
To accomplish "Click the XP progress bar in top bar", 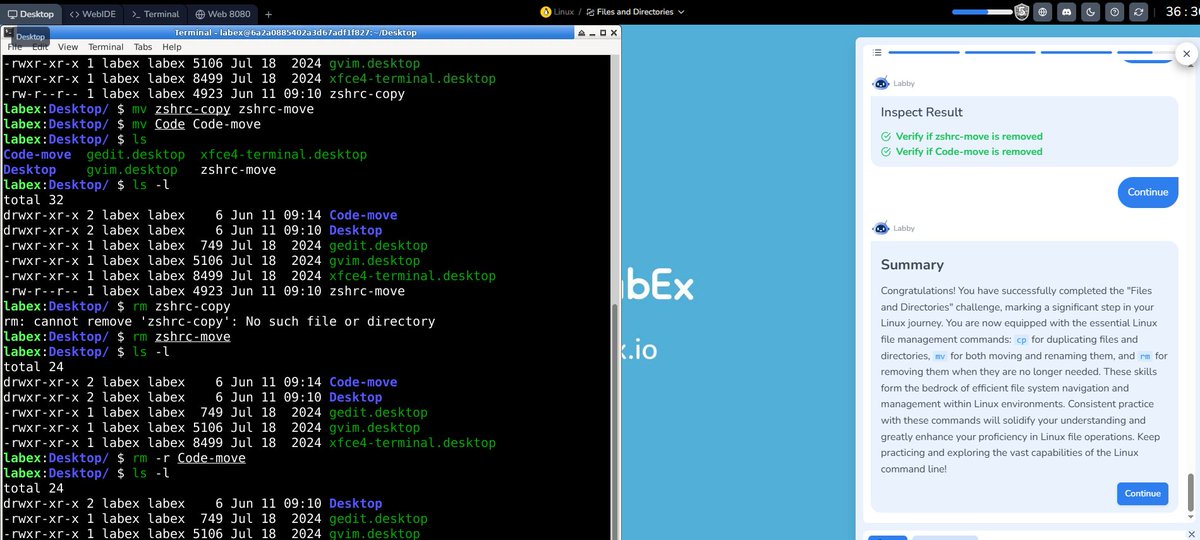I will tap(983, 12).
